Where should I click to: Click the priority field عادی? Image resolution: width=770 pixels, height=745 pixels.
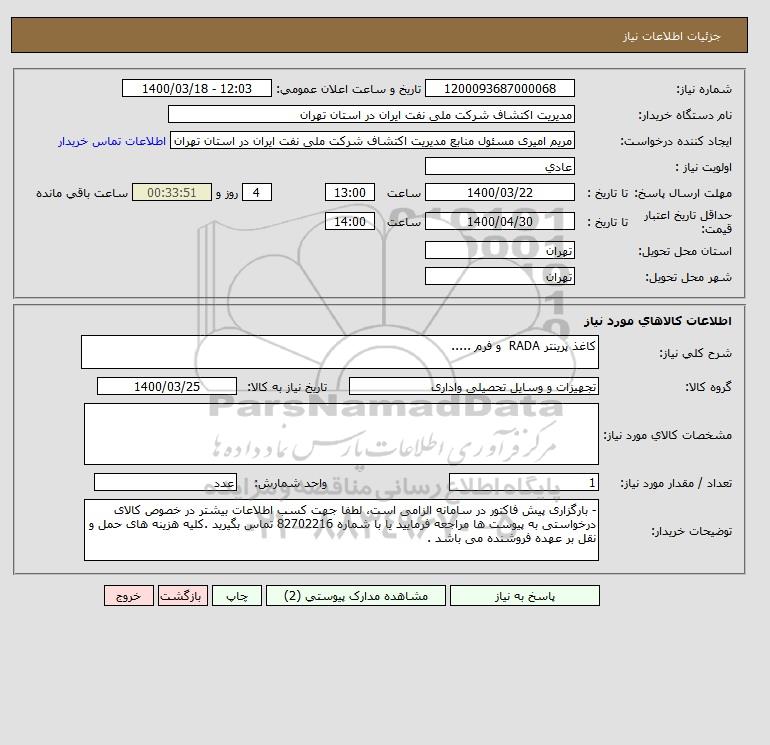tap(499, 166)
